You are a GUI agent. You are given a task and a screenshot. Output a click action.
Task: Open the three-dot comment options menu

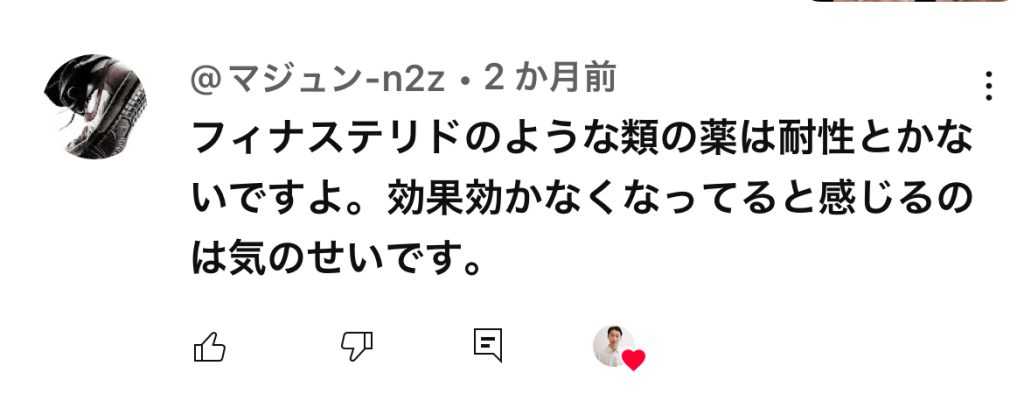pos(989,86)
